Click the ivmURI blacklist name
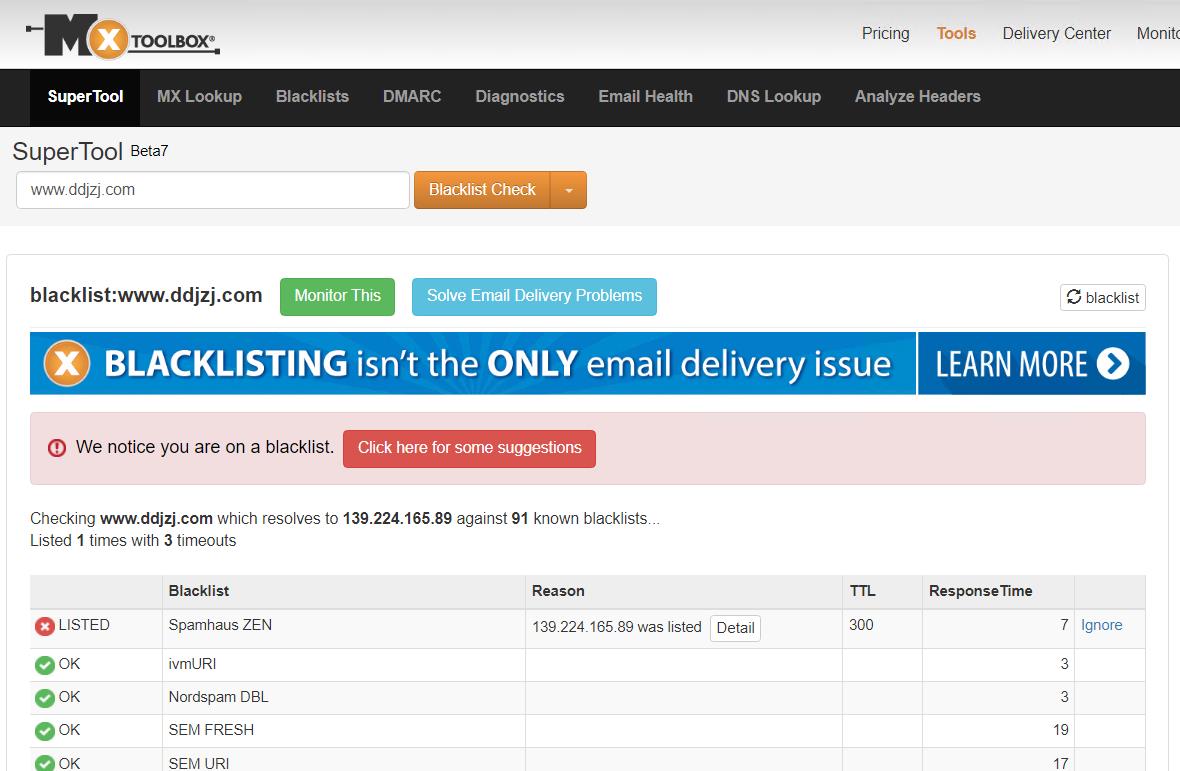This screenshot has height=771, width=1180. pyautogui.click(x=192, y=664)
